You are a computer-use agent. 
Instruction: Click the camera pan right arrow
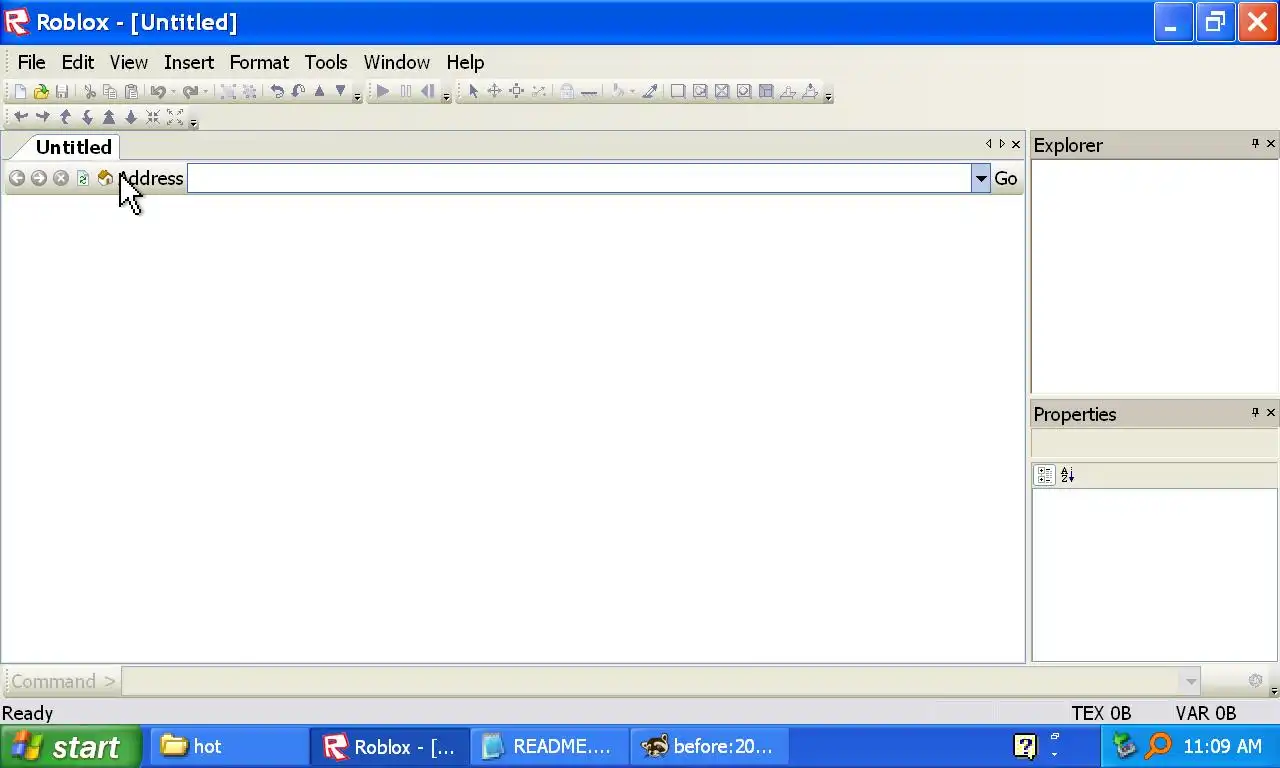(x=42, y=117)
